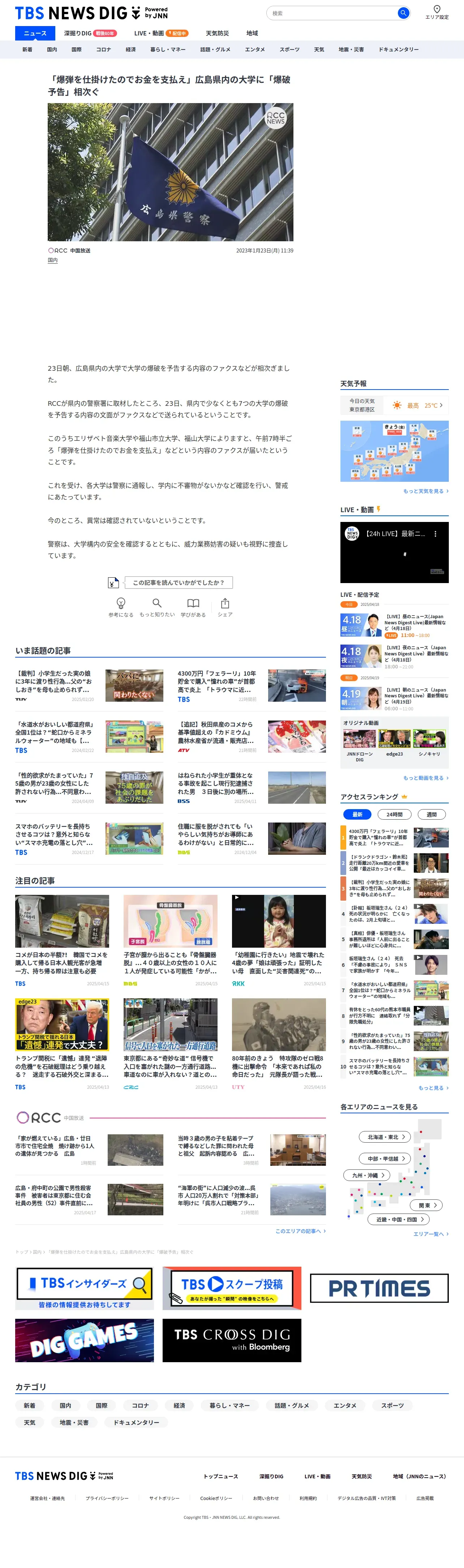
Task: Follow the エリア一覧へ link
Action: (x=430, y=1234)
